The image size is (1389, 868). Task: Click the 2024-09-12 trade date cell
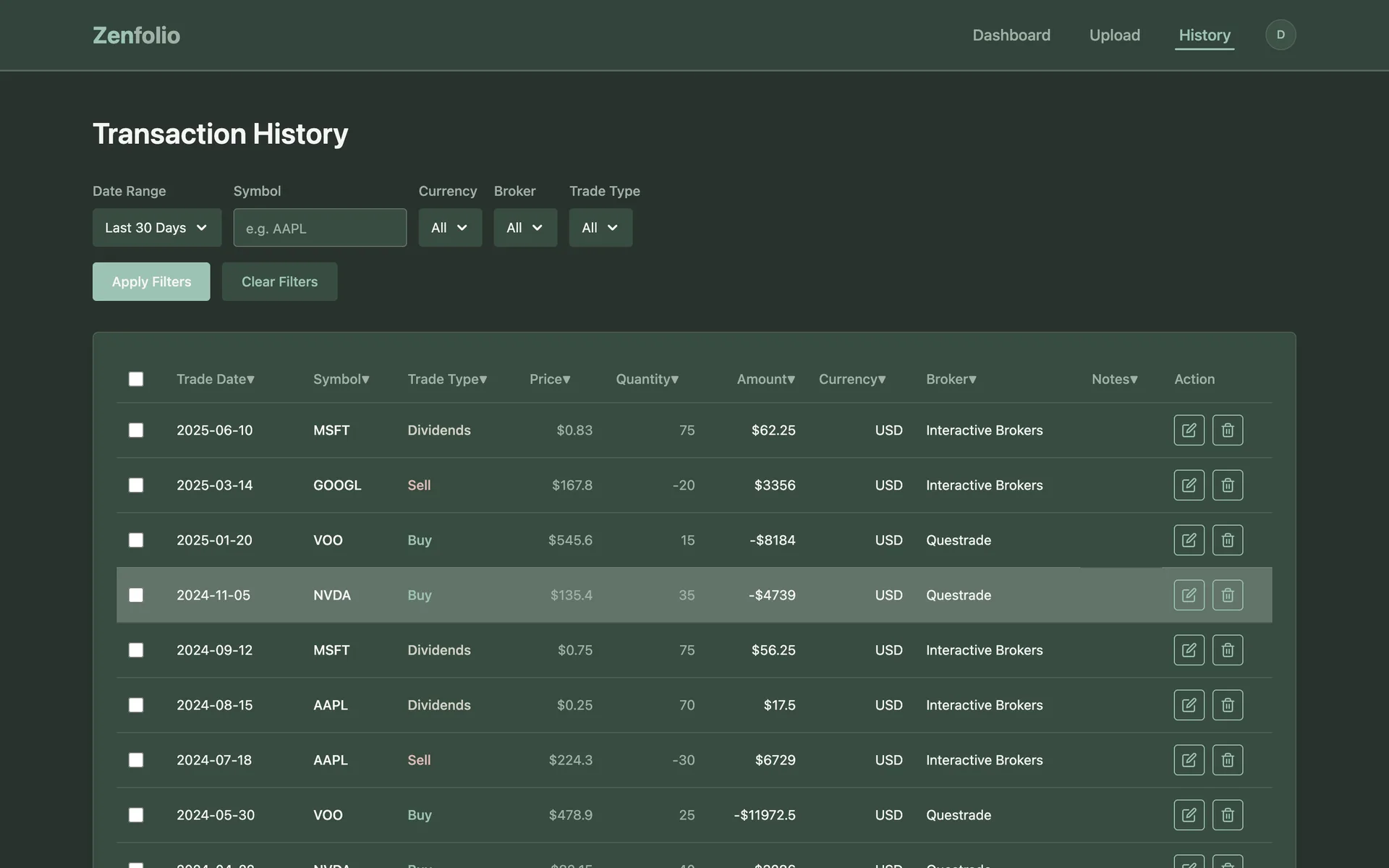coord(215,650)
